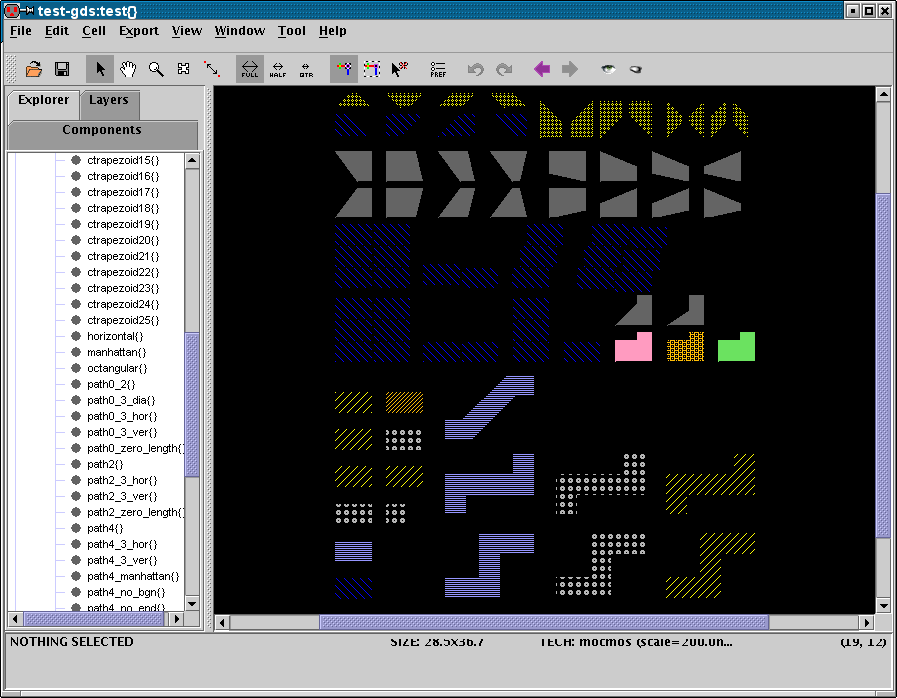Click the bullet icon beside path2{}
Viewport: 897px width, 698px height.
[76, 464]
